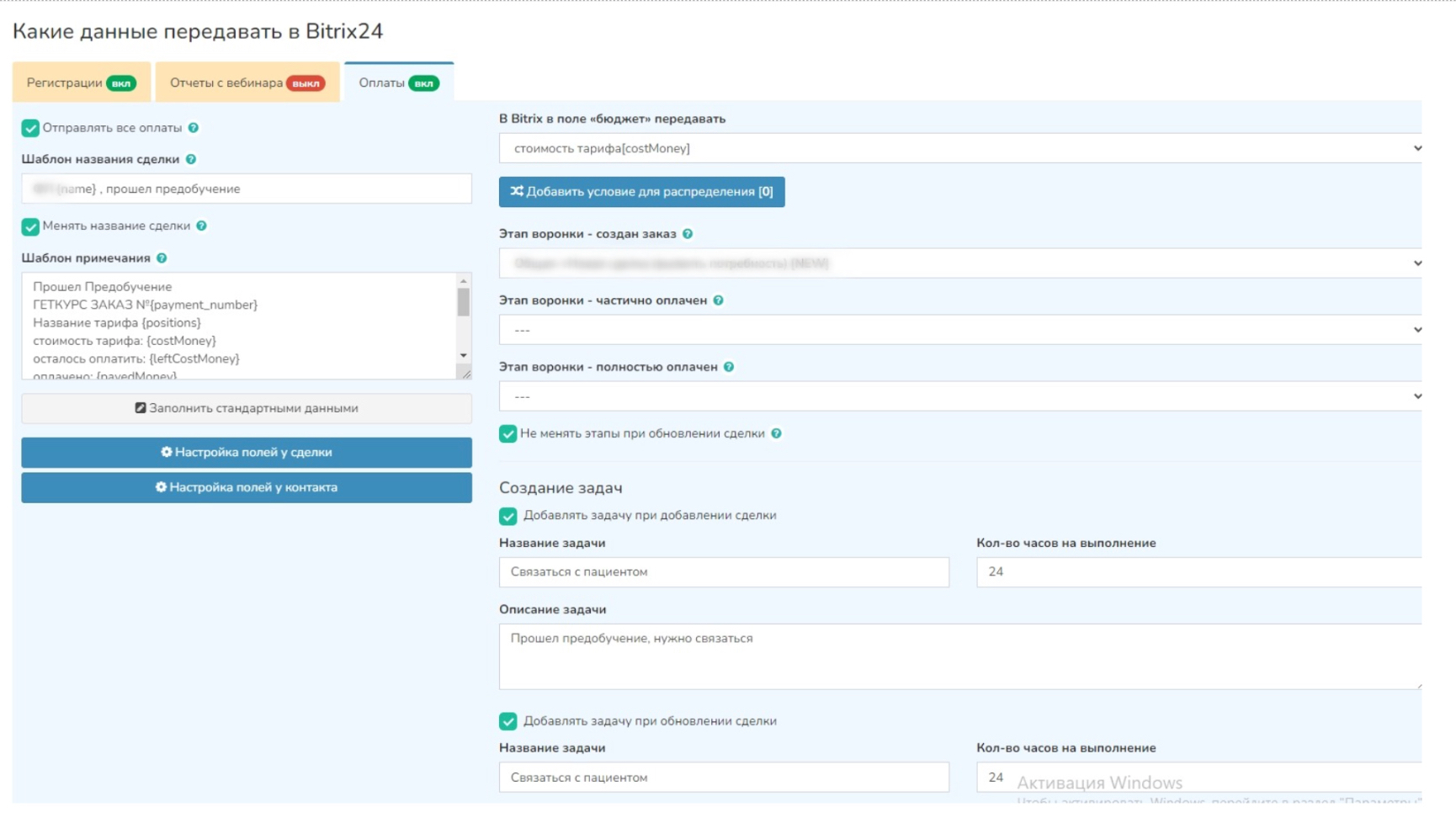1456x823 pixels.
Task: Click help icon next to "Менять название сделки"
Action: [x=201, y=226]
